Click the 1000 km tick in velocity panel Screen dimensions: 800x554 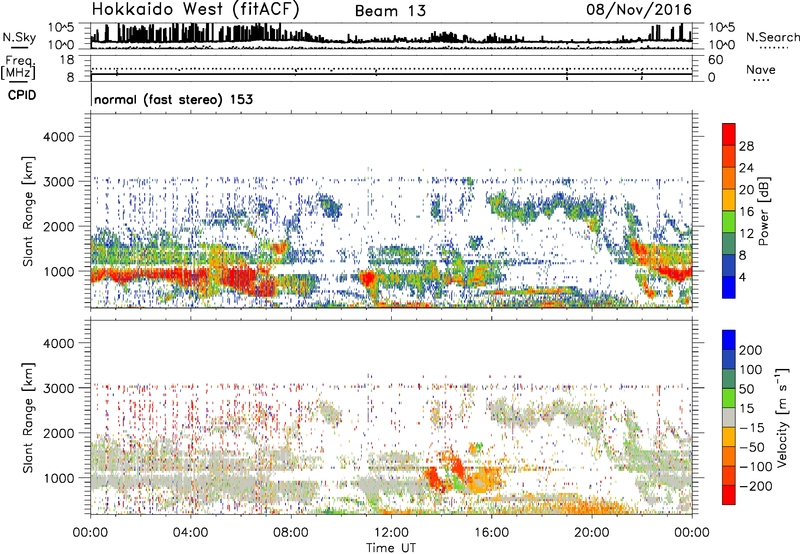(58, 478)
